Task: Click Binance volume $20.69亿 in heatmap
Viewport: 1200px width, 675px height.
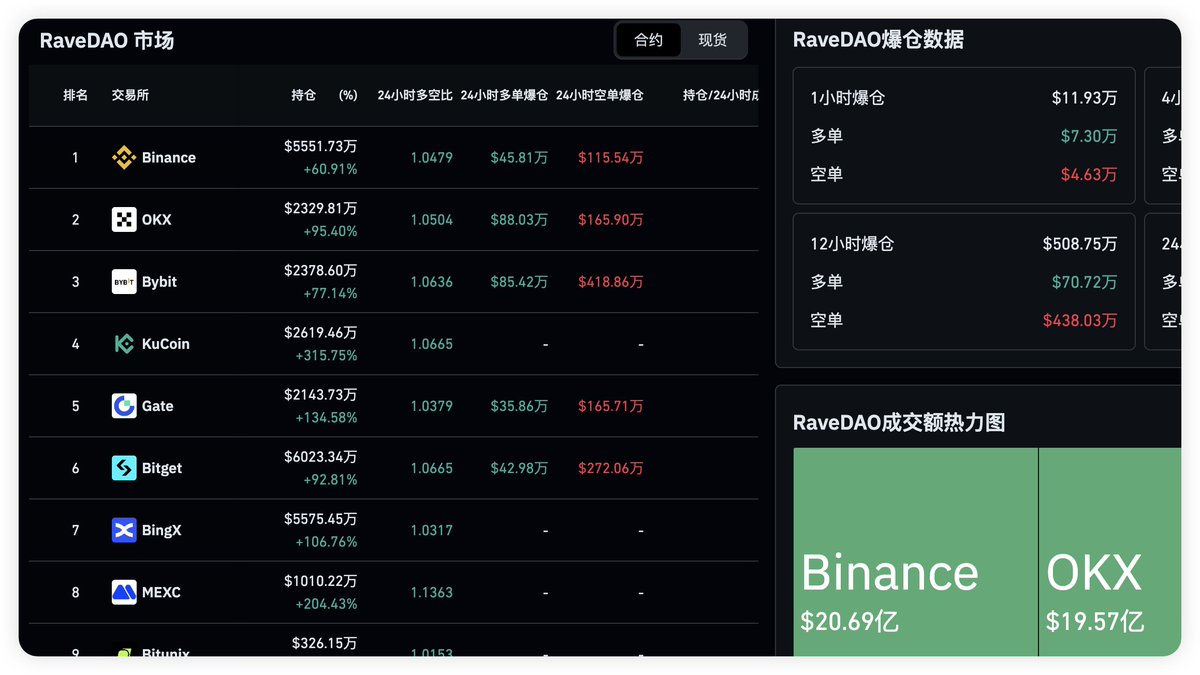Action: (850, 621)
